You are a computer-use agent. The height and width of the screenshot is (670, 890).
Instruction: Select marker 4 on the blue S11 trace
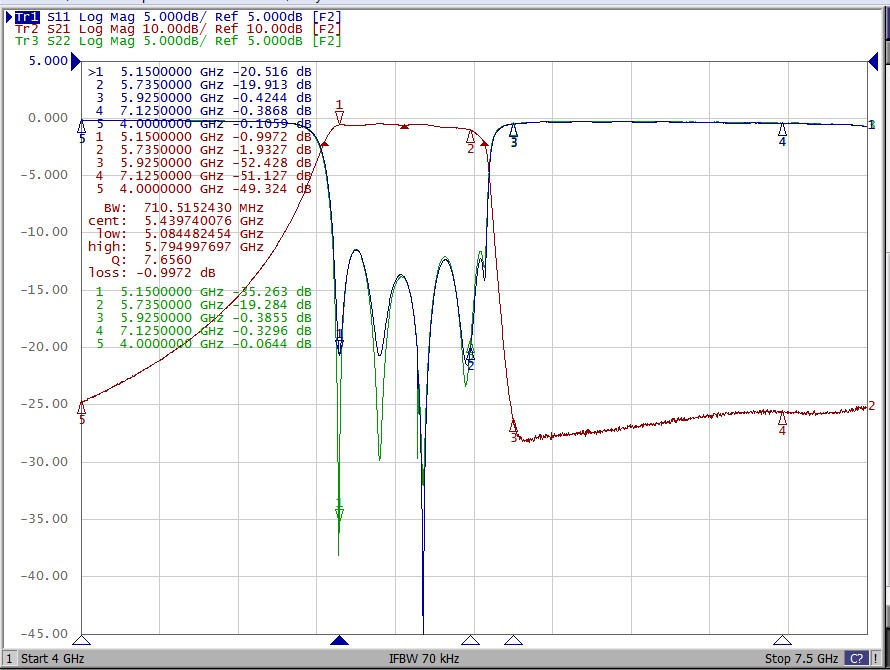pyautogui.click(x=782, y=130)
